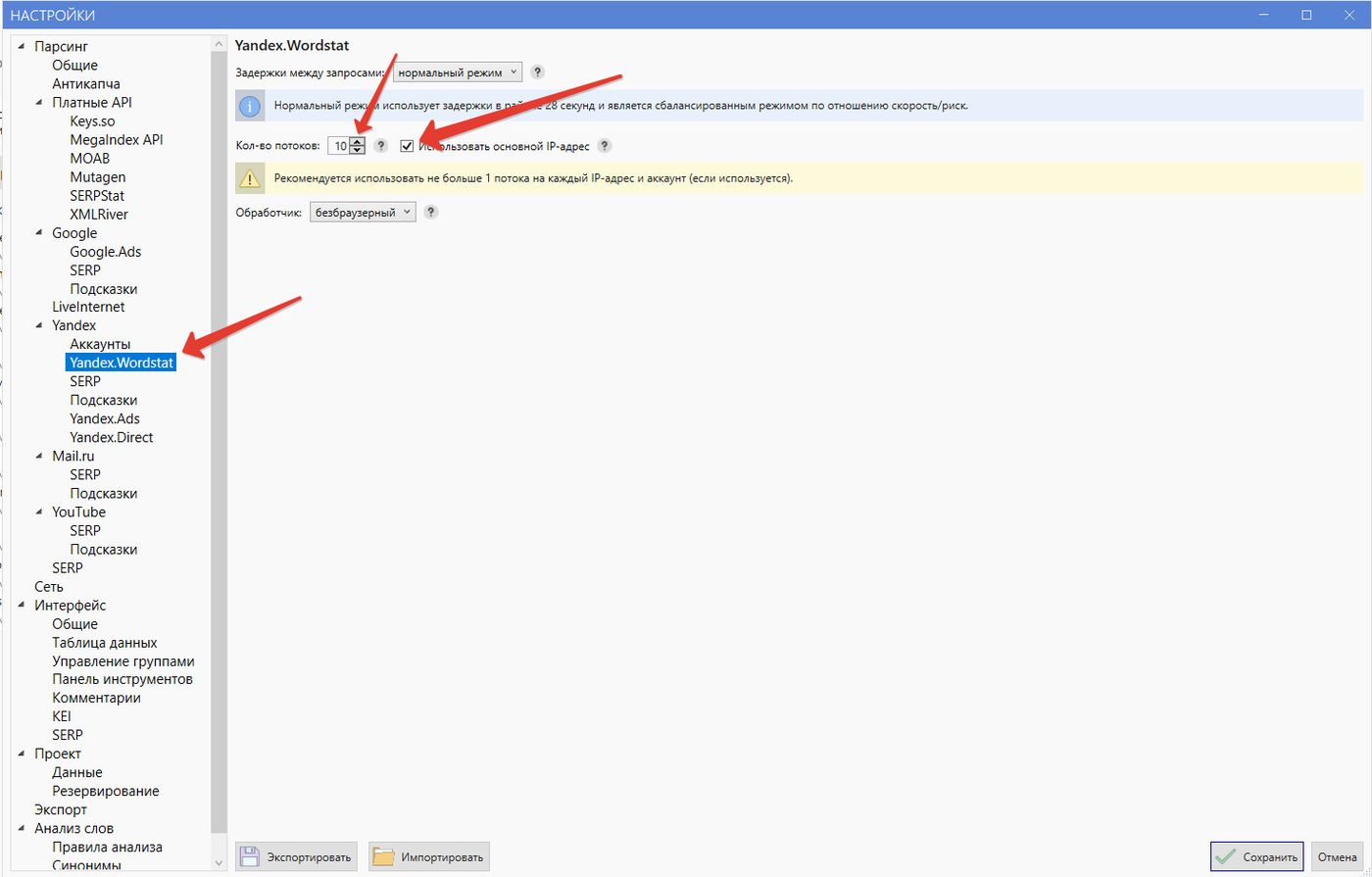Select Google.Ads in the settings tree
The width and height of the screenshot is (1372, 877).
(106, 252)
